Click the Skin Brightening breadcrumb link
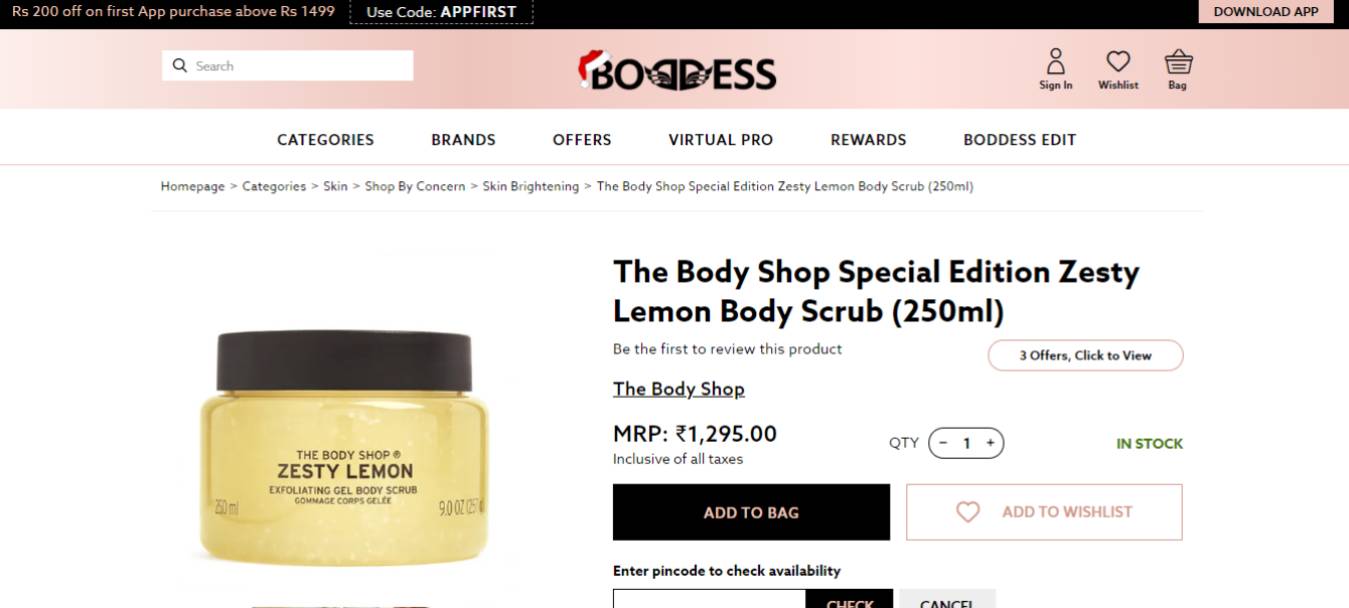1349x608 pixels. coord(531,186)
